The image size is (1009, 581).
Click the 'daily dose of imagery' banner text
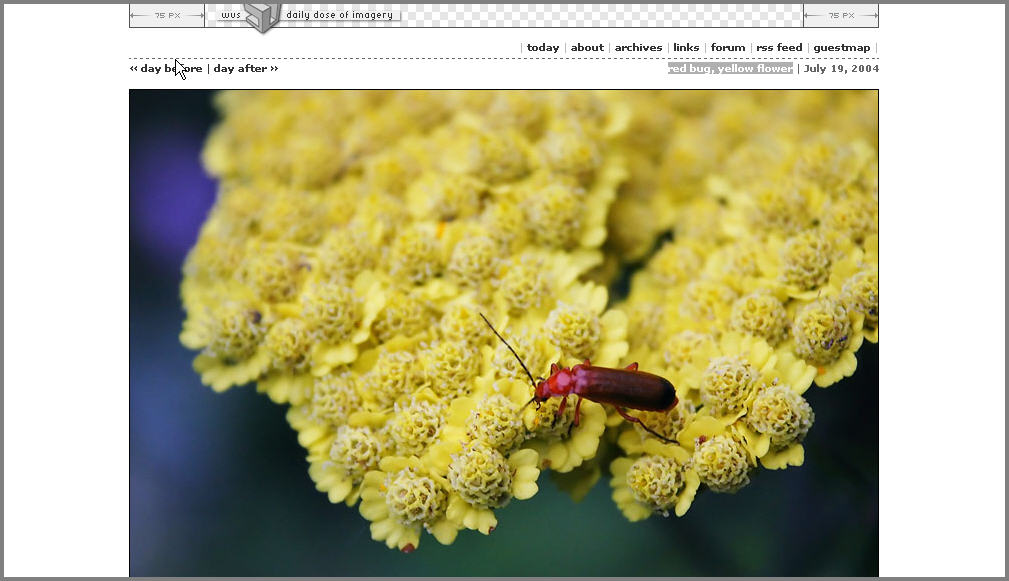coord(339,15)
